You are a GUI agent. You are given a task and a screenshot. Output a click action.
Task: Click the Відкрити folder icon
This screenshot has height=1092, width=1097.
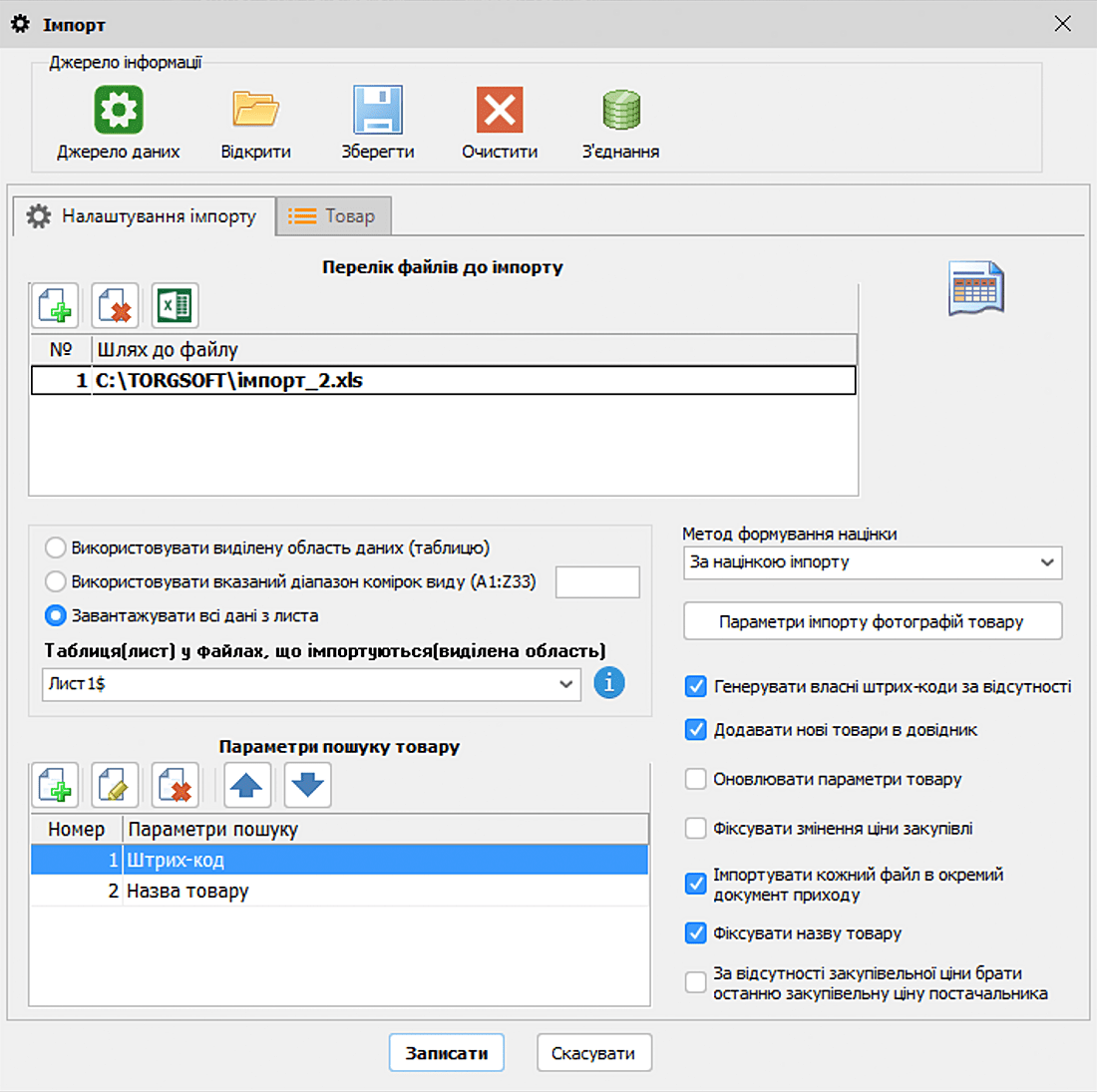point(255,110)
